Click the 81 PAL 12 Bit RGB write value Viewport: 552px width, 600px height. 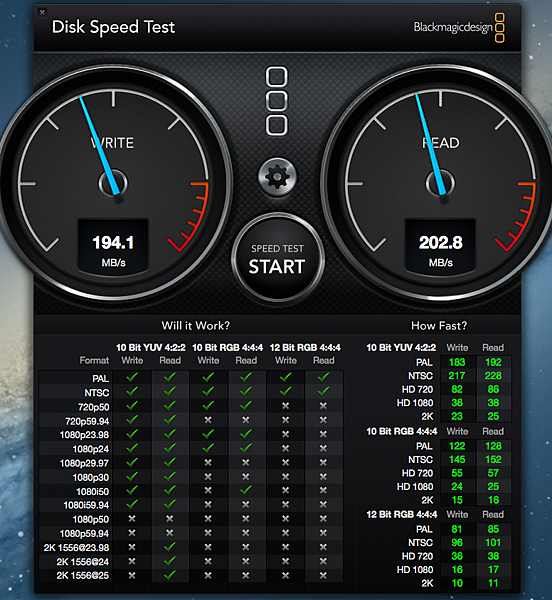[457, 529]
